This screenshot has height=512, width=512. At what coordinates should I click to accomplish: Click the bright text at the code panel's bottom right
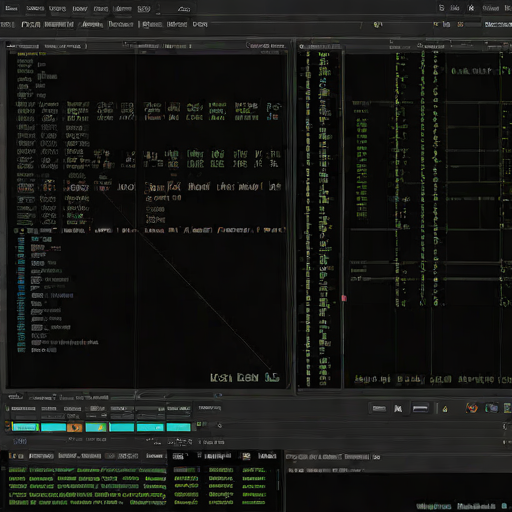coord(245,377)
